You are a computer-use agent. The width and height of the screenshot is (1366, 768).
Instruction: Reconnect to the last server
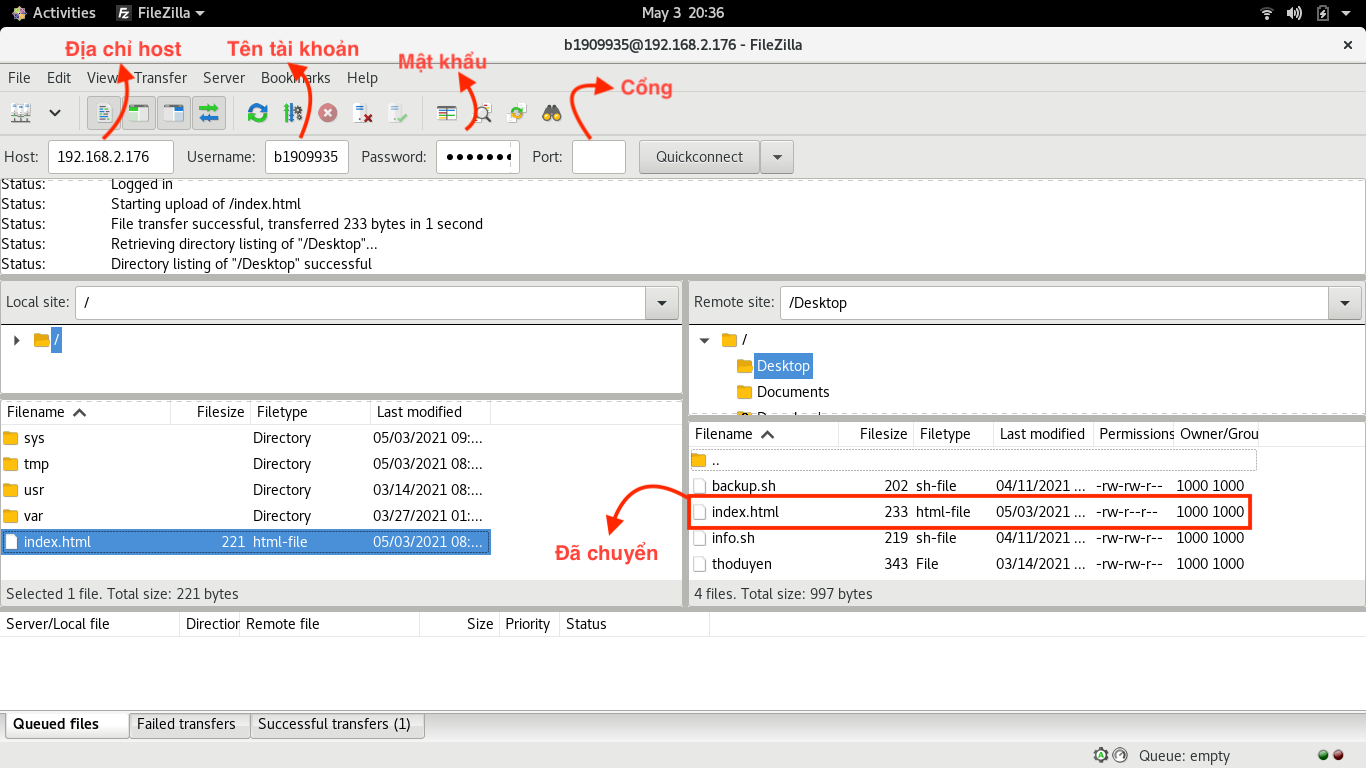pyautogui.click(x=398, y=113)
